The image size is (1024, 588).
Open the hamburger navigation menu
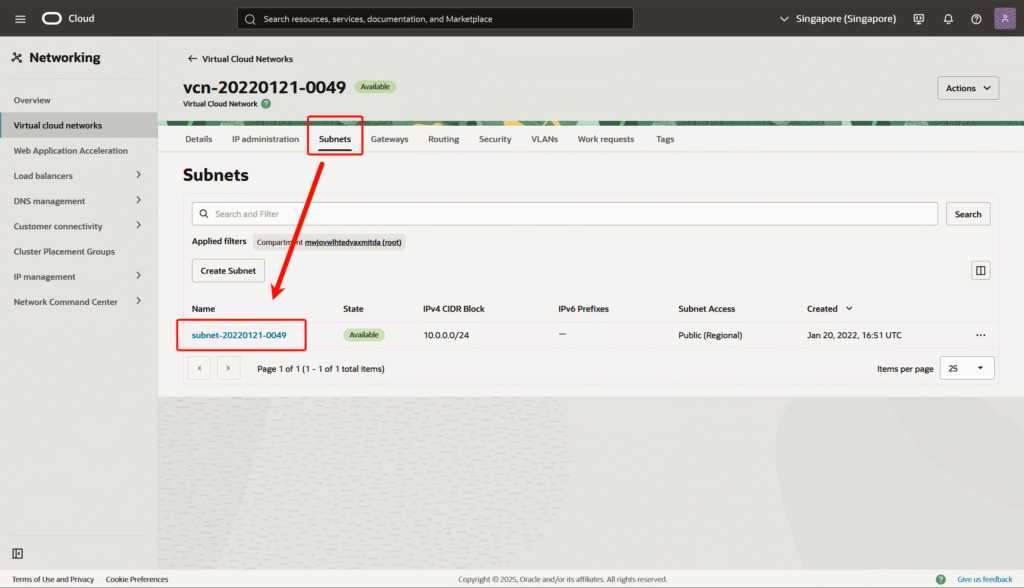click(20, 19)
